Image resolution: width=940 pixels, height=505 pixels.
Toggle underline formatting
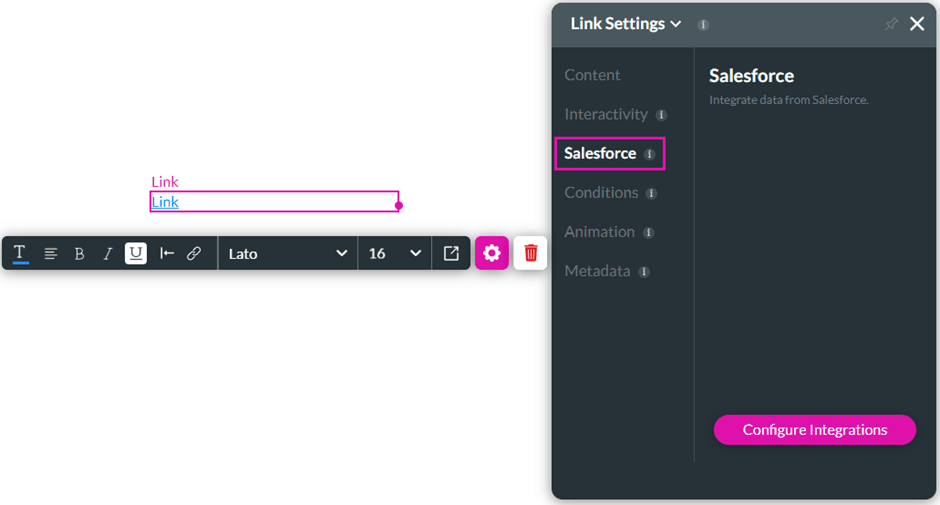coord(136,254)
